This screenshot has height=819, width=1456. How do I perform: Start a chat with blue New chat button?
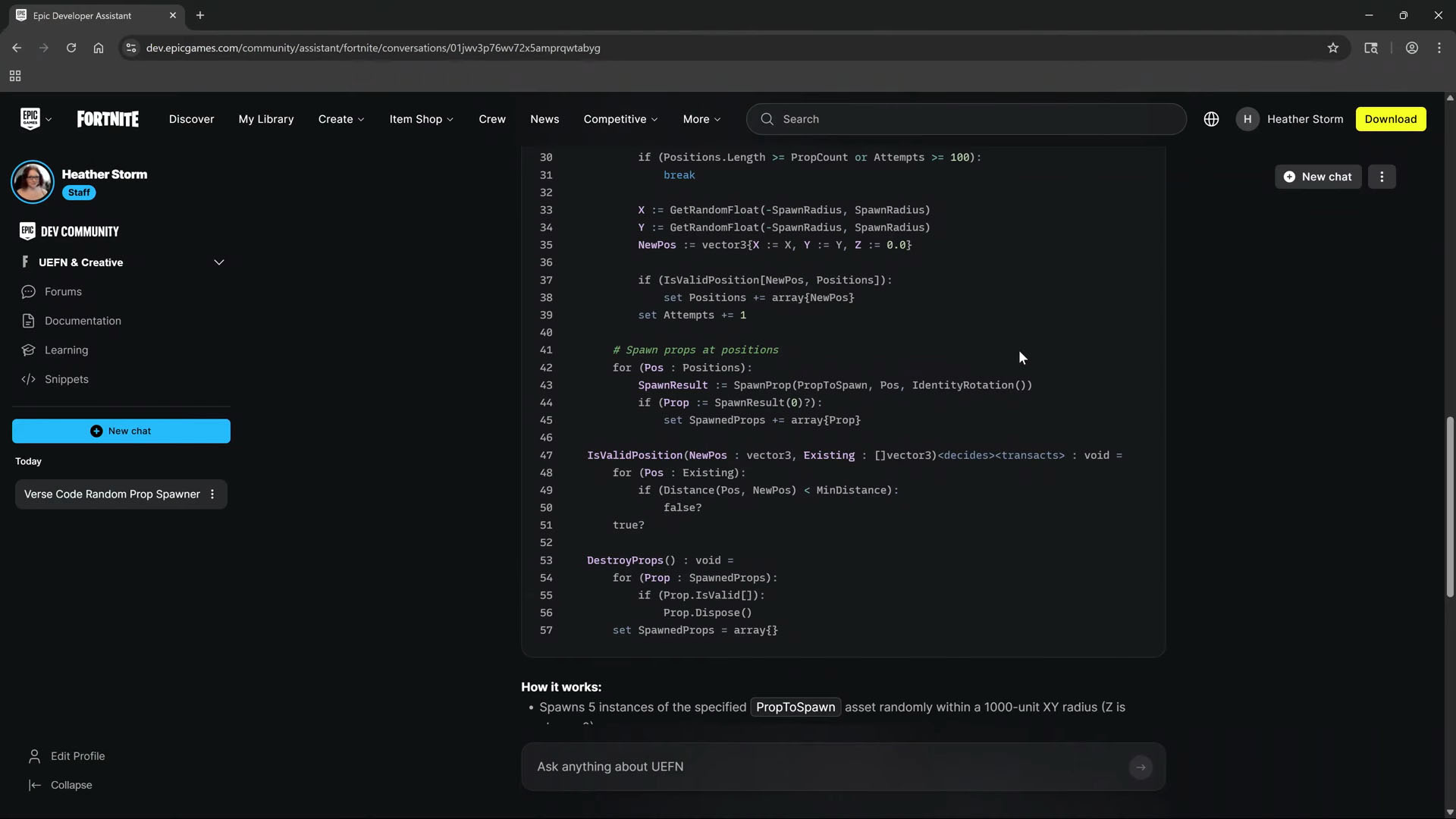[x=121, y=431]
